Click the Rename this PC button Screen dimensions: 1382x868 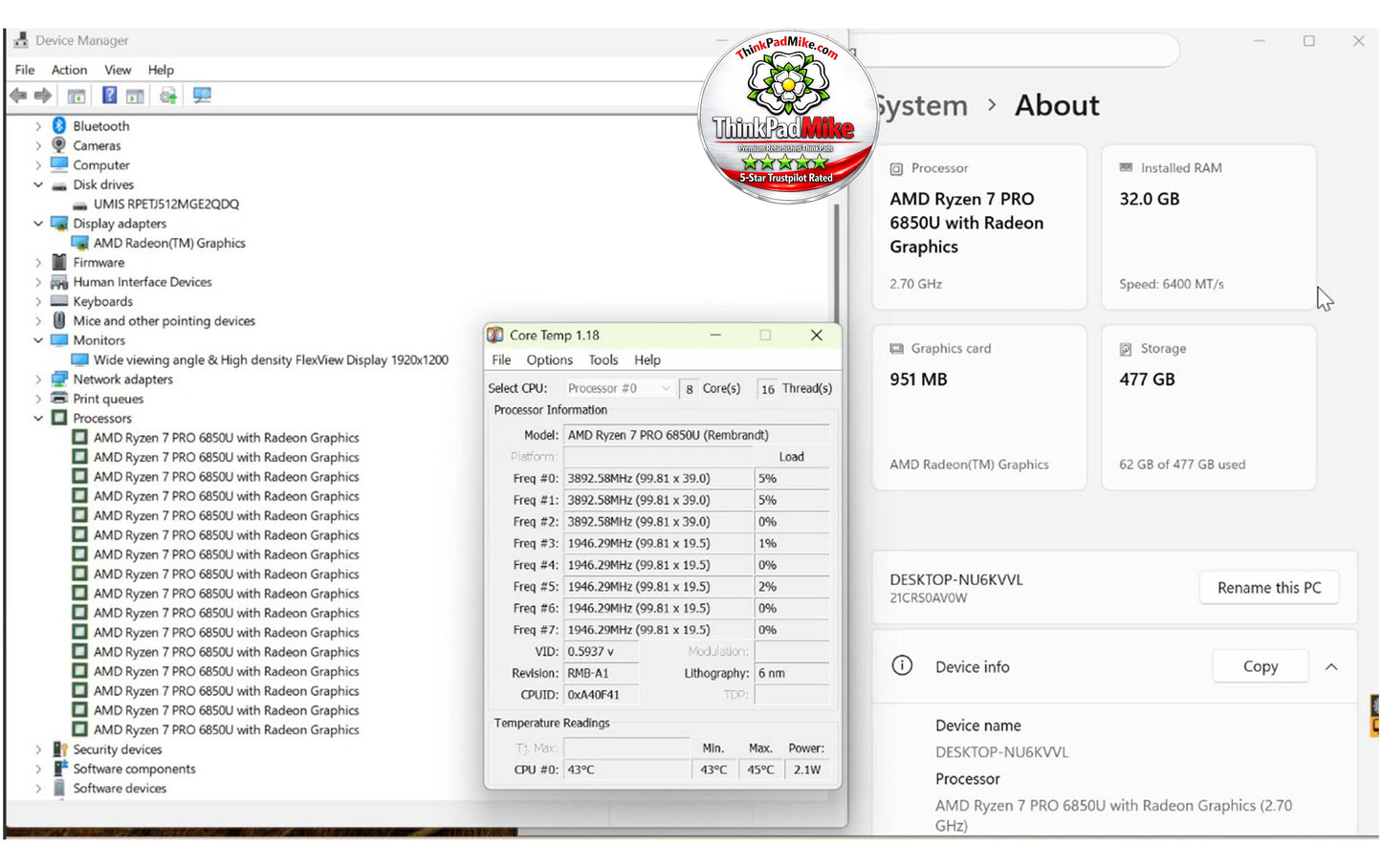[1269, 588]
